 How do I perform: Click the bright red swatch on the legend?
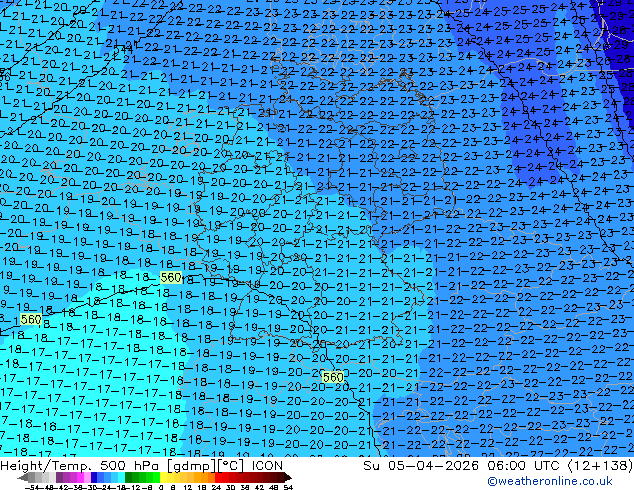218,477
